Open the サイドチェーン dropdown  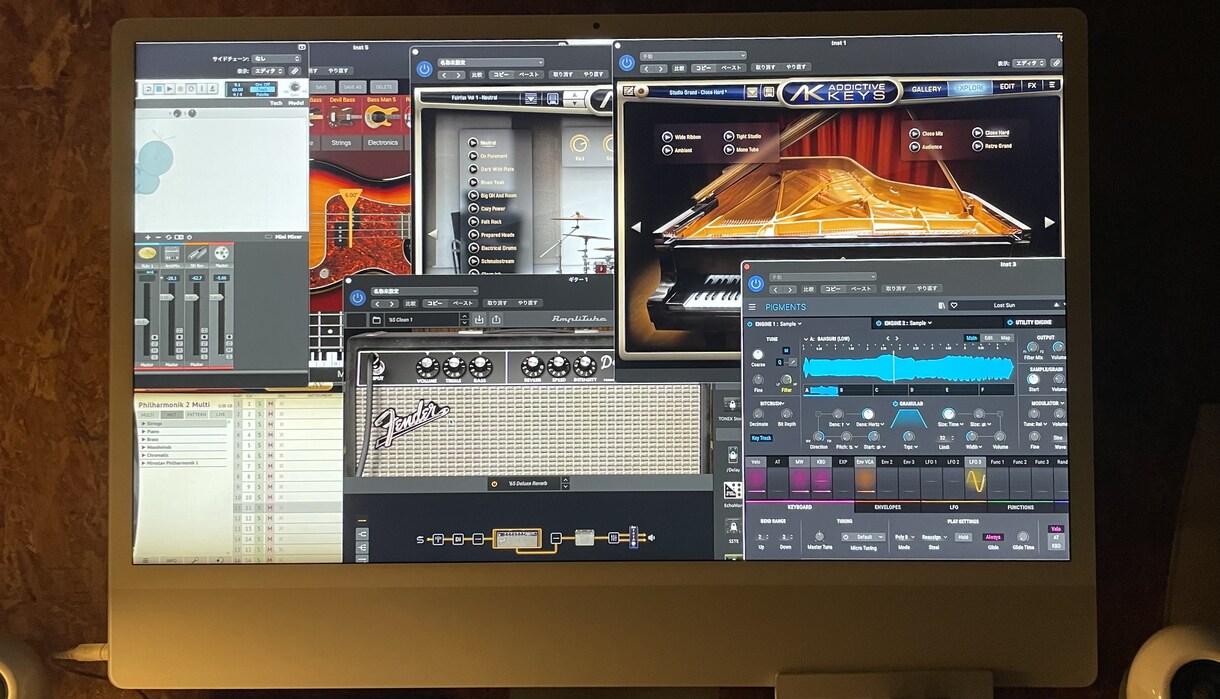(x=276, y=59)
